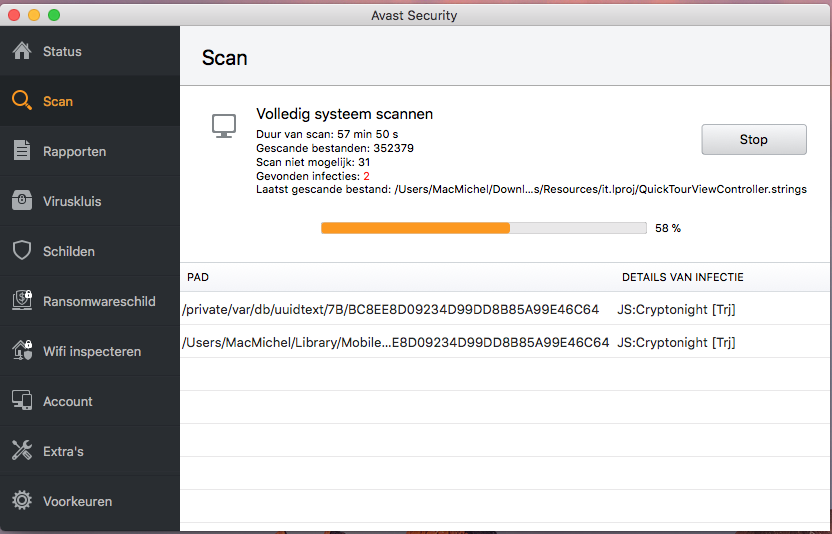This screenshot has height=534, width=832.
Task: Click the orange scan progress bar
Action: (415, 228)
